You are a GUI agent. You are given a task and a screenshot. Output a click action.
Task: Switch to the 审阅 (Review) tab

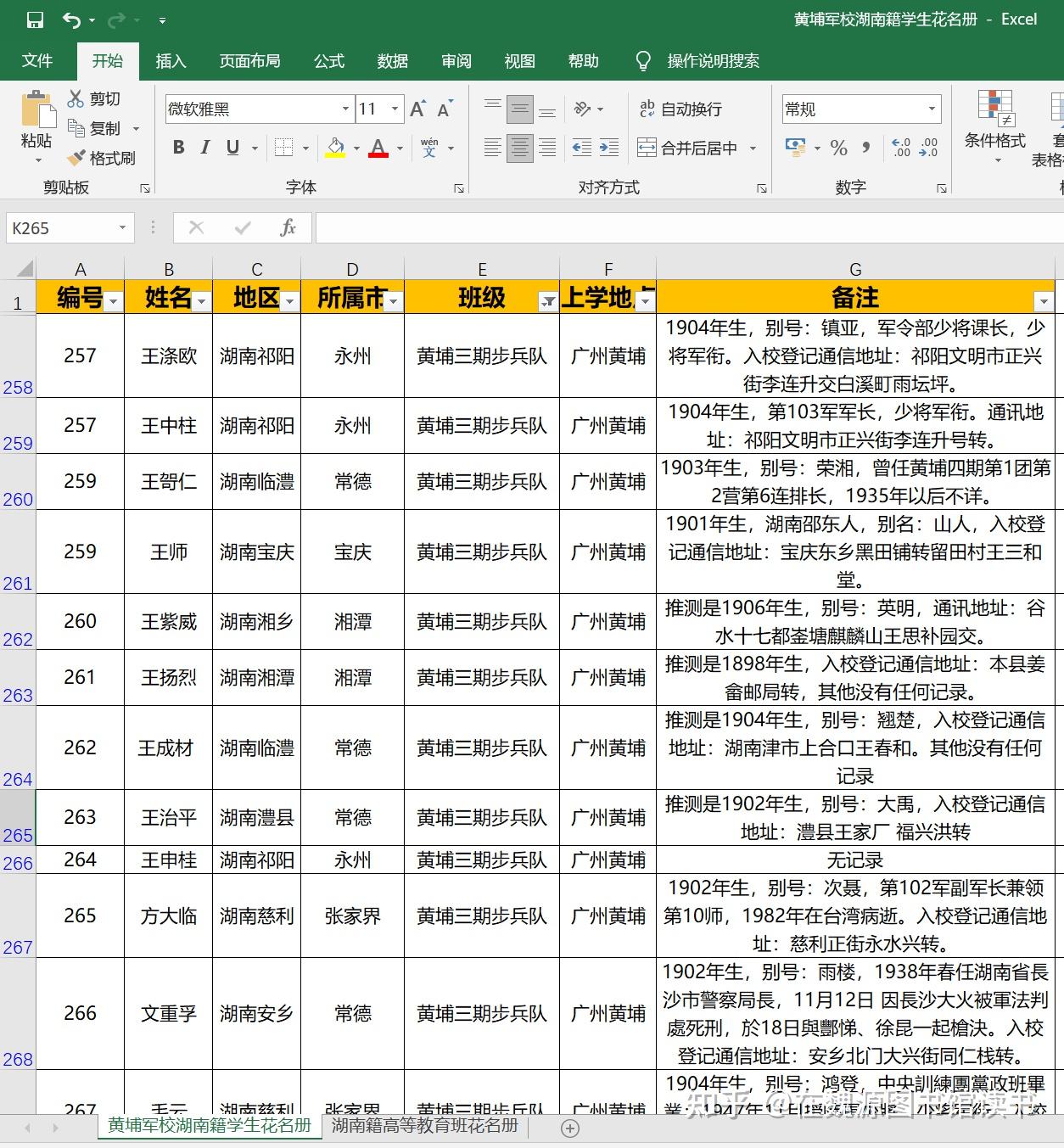click(x=456, y=60)
